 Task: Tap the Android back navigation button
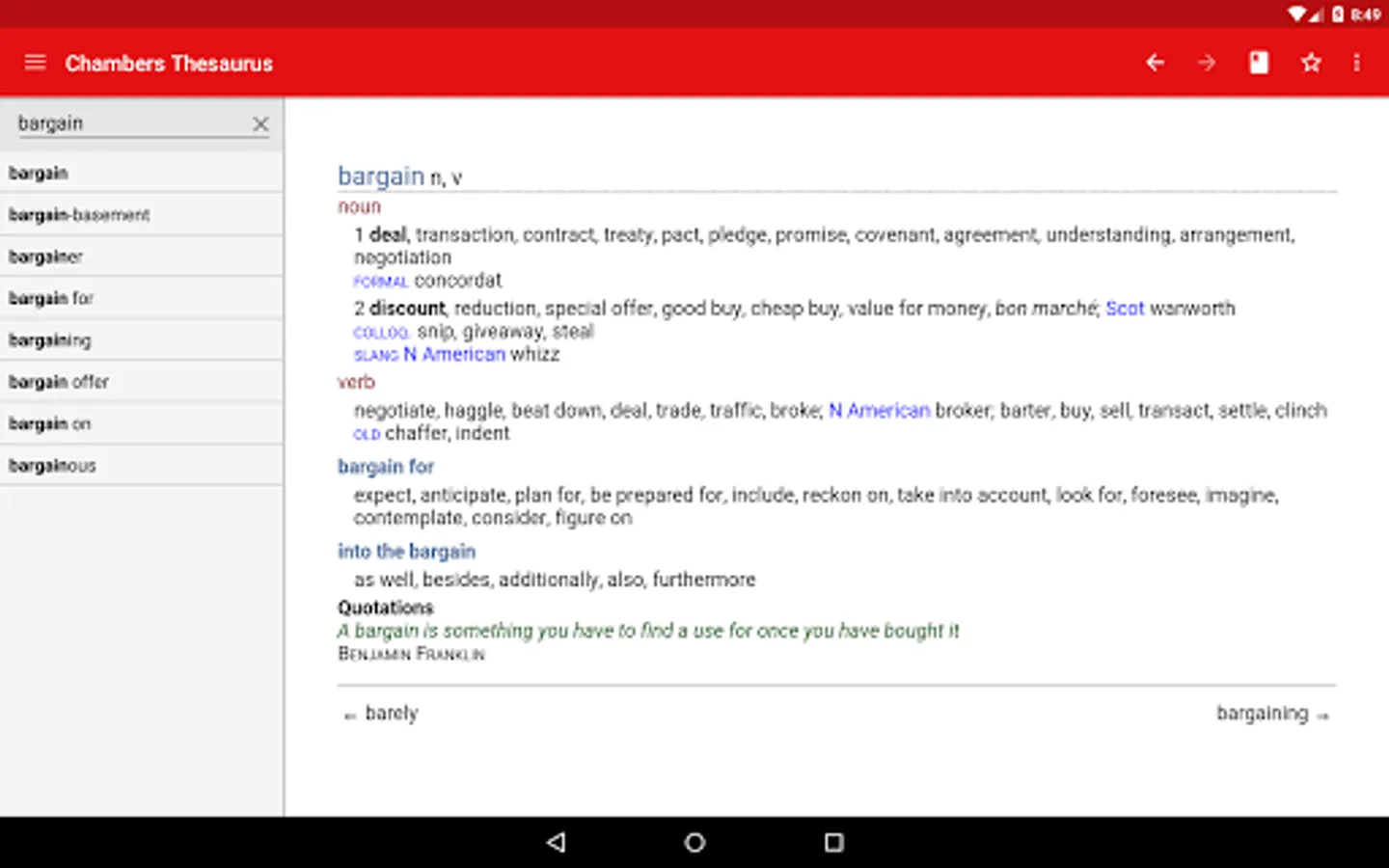point(556,842)
